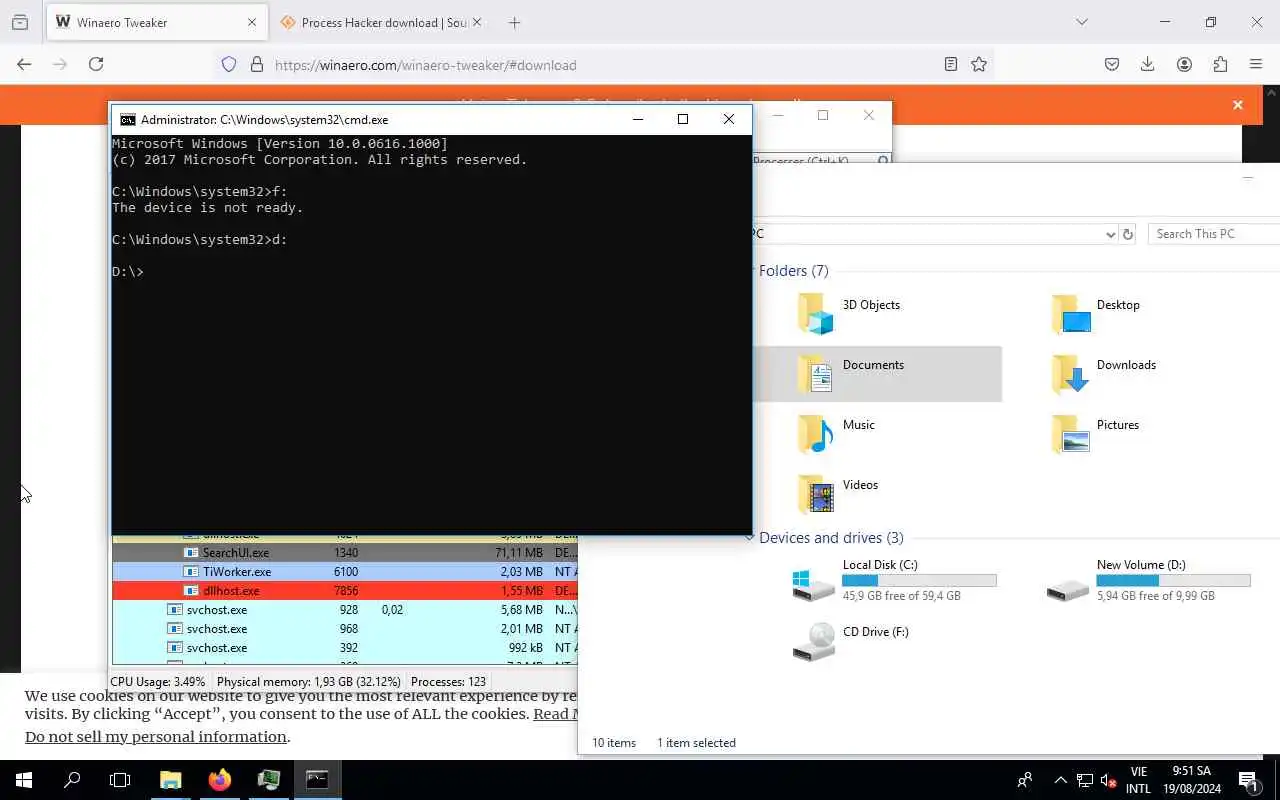
Task: Open taskbar search
Action: (x=72, y=780)
